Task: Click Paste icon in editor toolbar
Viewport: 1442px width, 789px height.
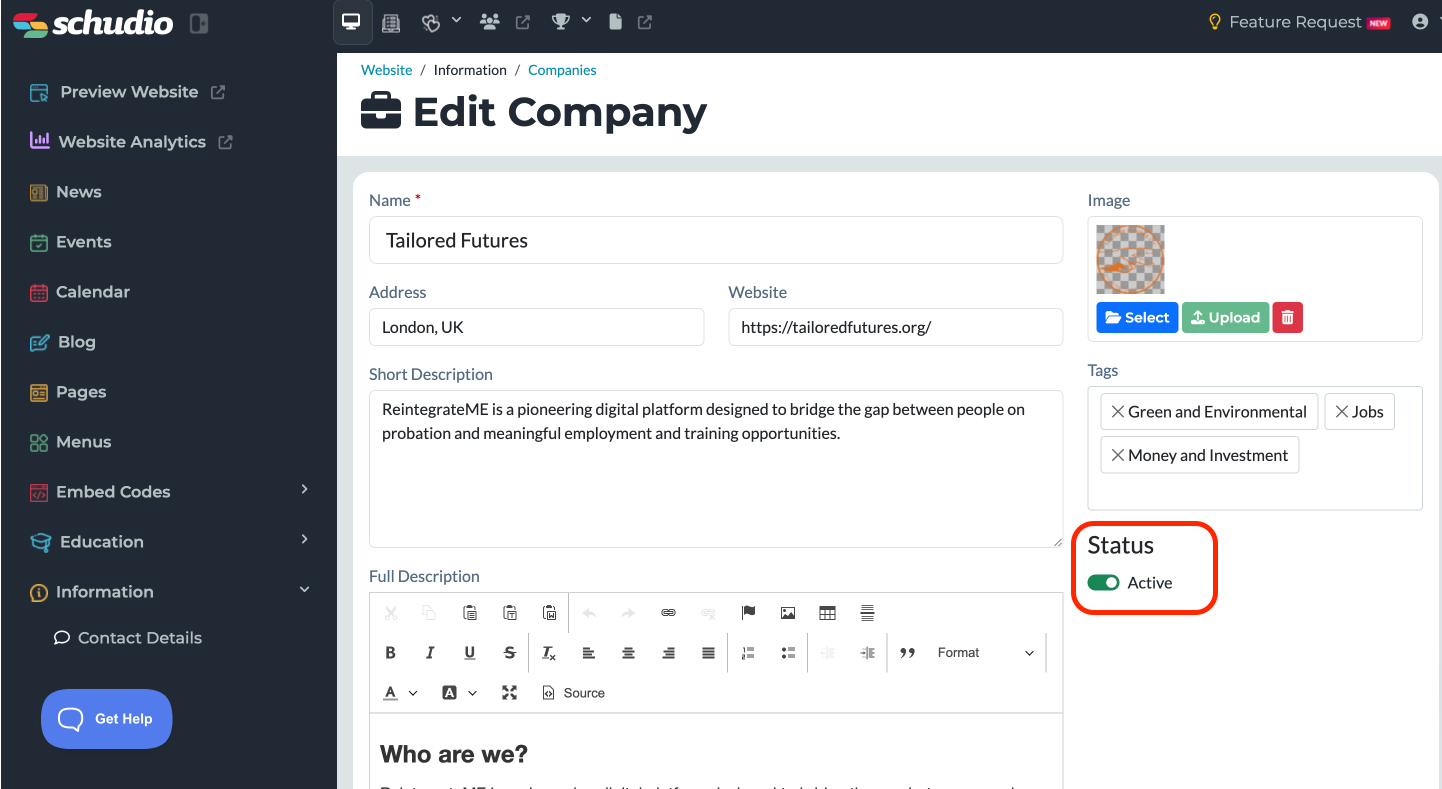Action: [x=470, y=613]
